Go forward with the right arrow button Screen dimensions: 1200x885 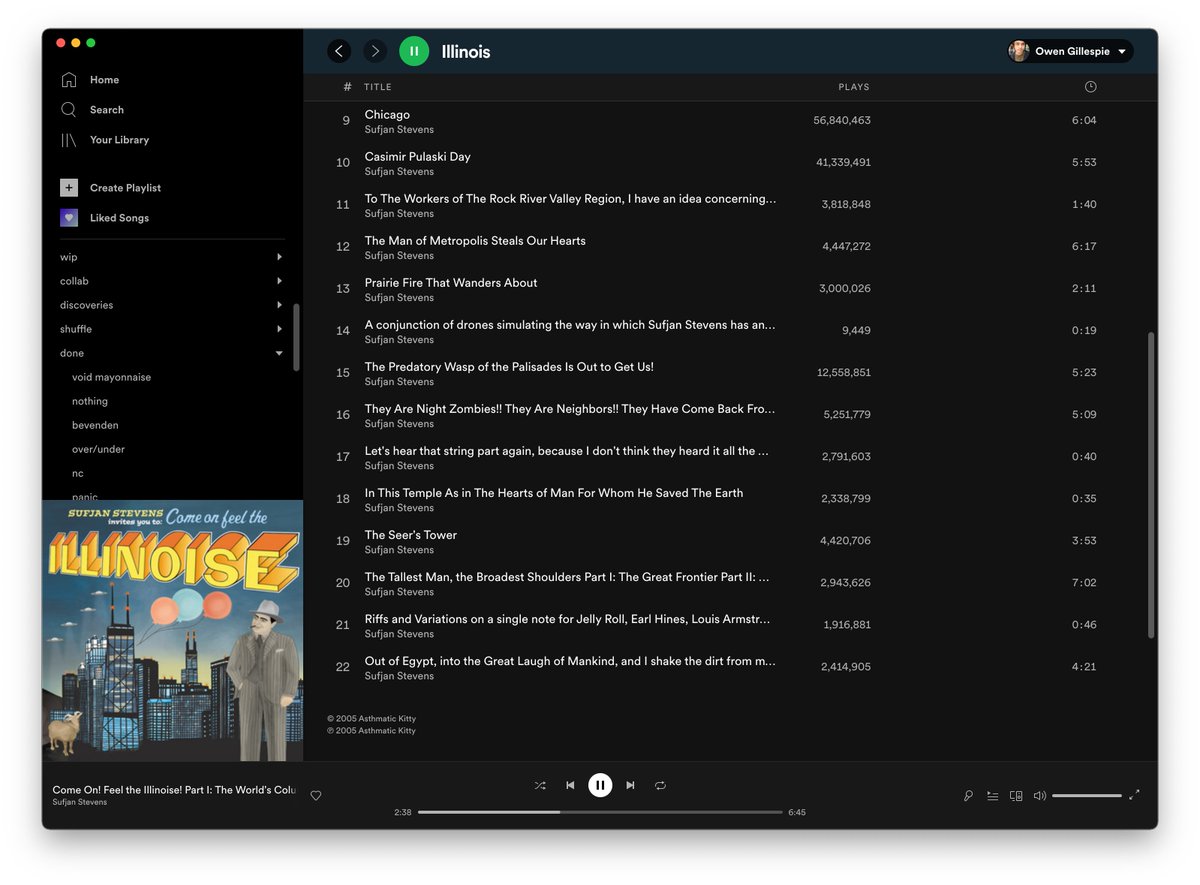(x=375, y=51)
